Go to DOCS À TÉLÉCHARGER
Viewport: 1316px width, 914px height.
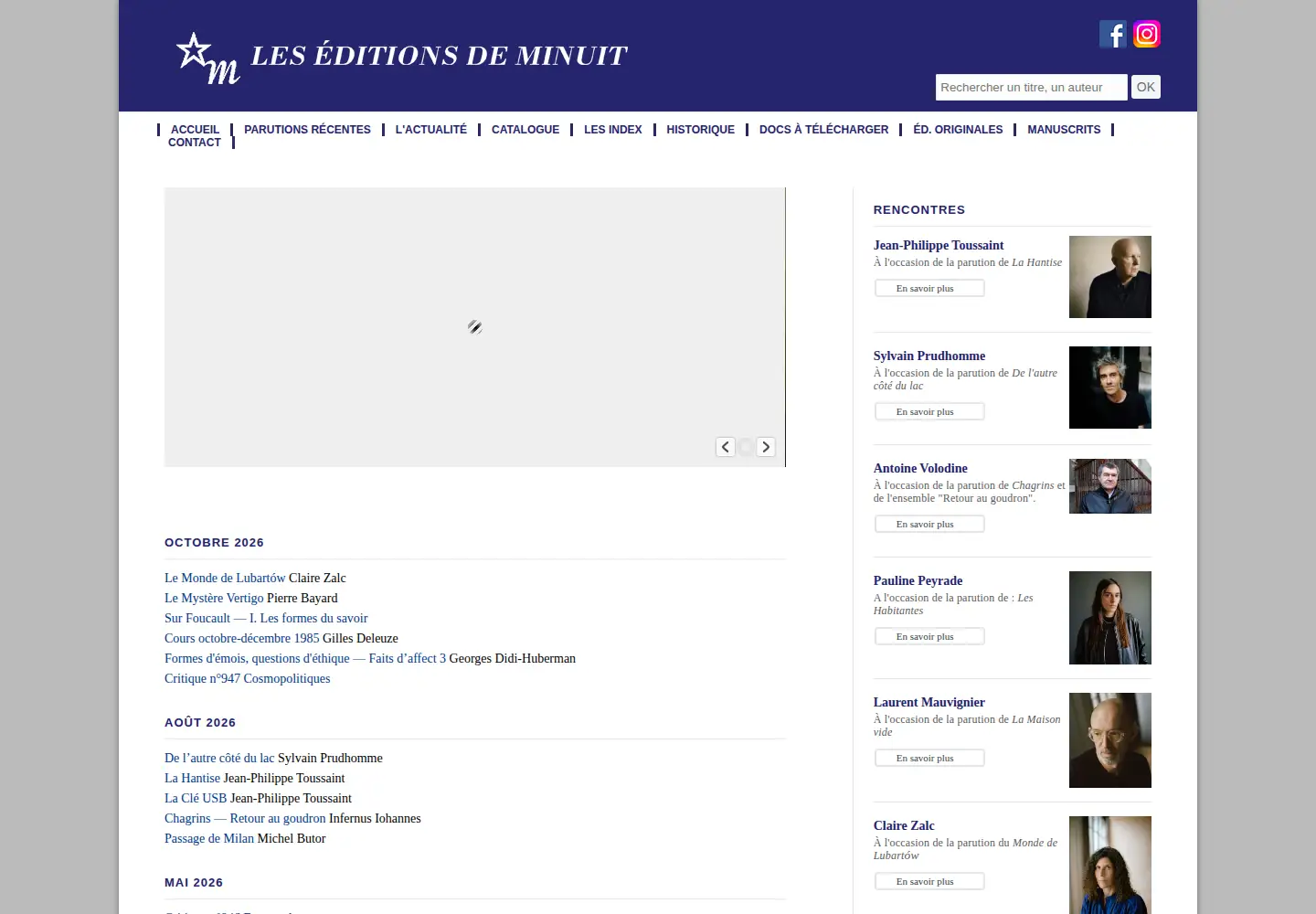(x=824, y=130)
